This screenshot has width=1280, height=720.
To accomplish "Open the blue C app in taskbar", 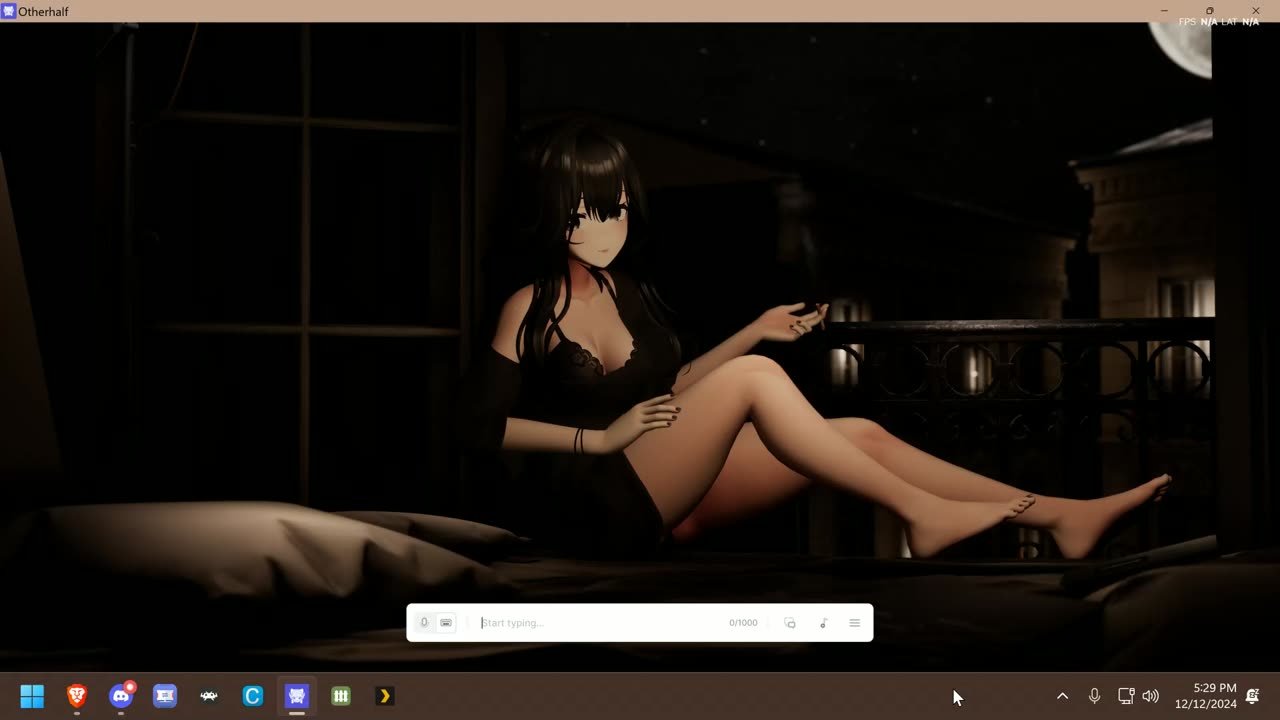I will (x=253, y=696).
